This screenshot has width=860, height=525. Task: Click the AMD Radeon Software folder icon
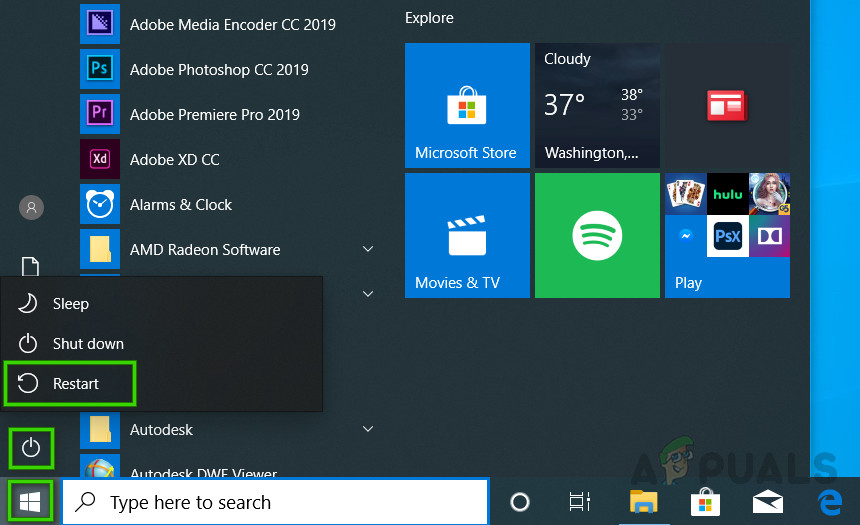(x=100, y=249)
